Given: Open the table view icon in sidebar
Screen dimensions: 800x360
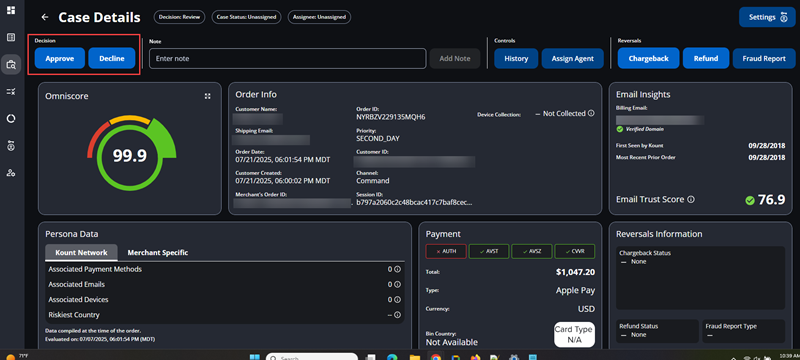Looking at the screenshot, I should click(x=11, y=37).
